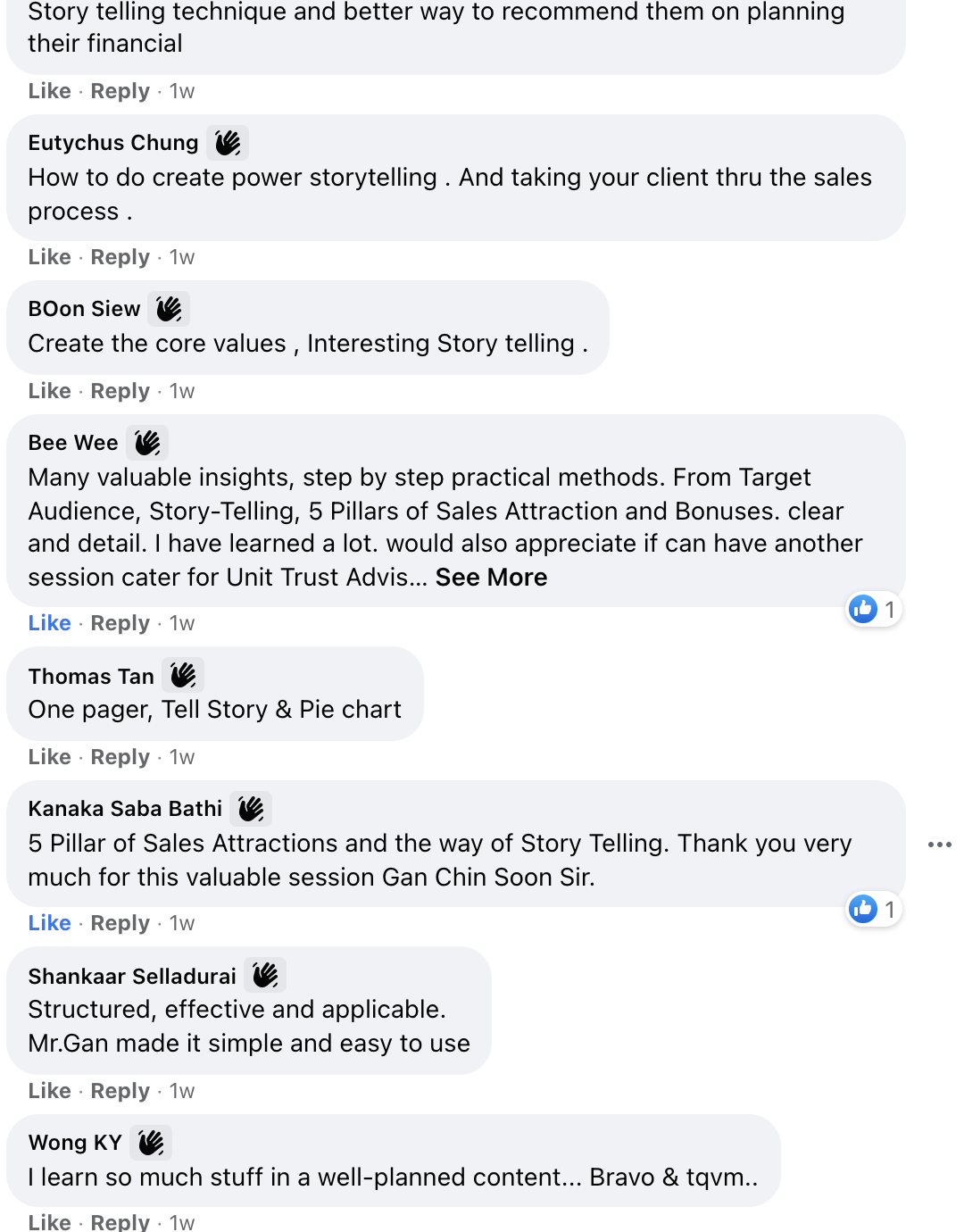Click the wave badge next to Eutychus Chung

[228, 143]
